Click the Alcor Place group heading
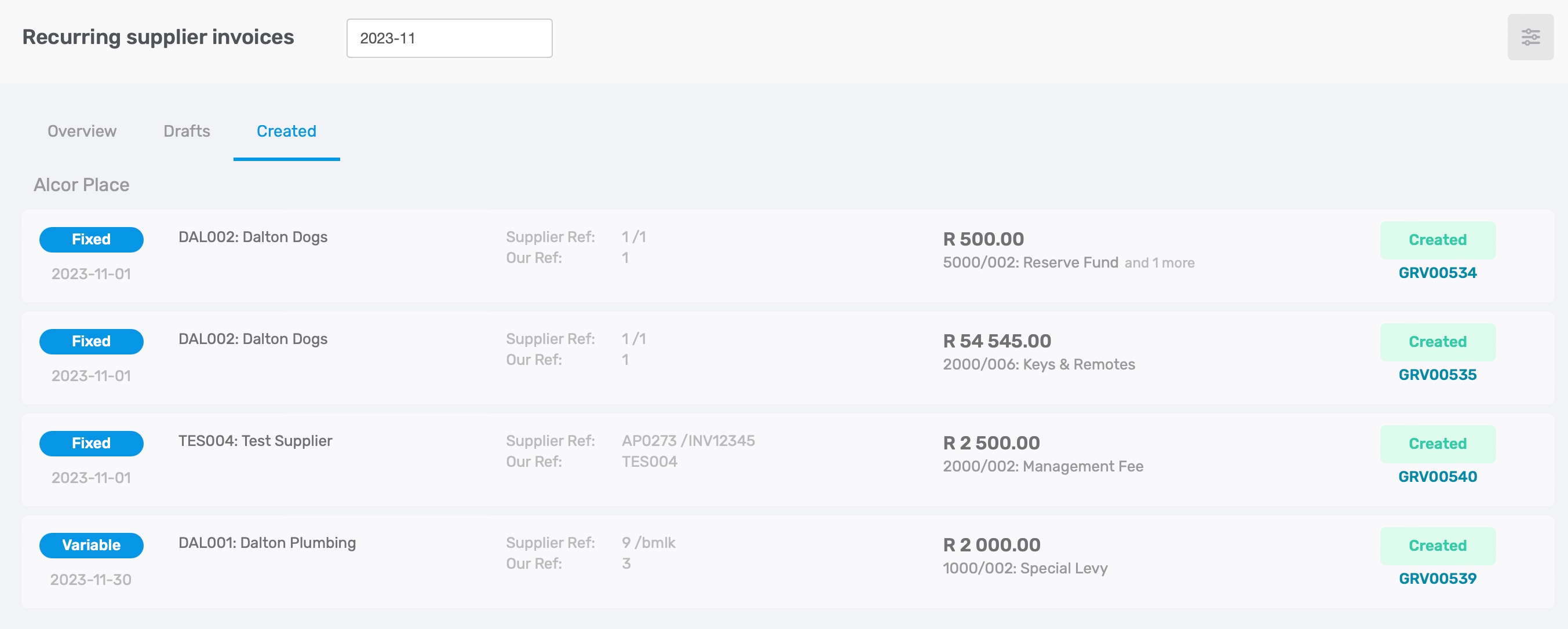This screenshot has width=1568, height=629. [82, 185]
